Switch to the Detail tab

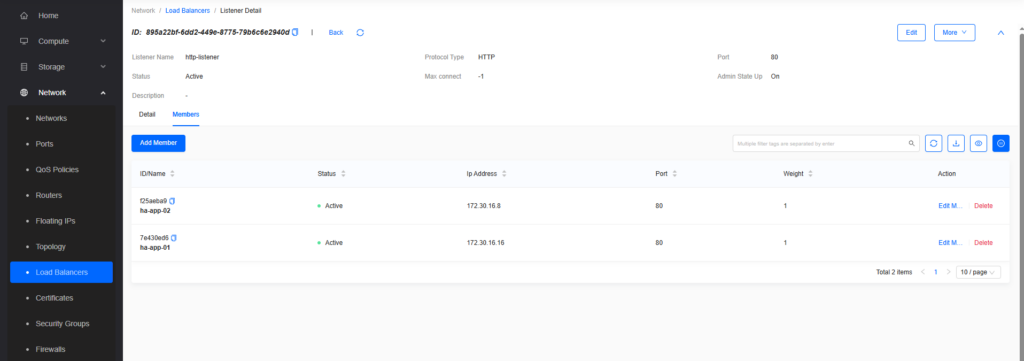147,114
